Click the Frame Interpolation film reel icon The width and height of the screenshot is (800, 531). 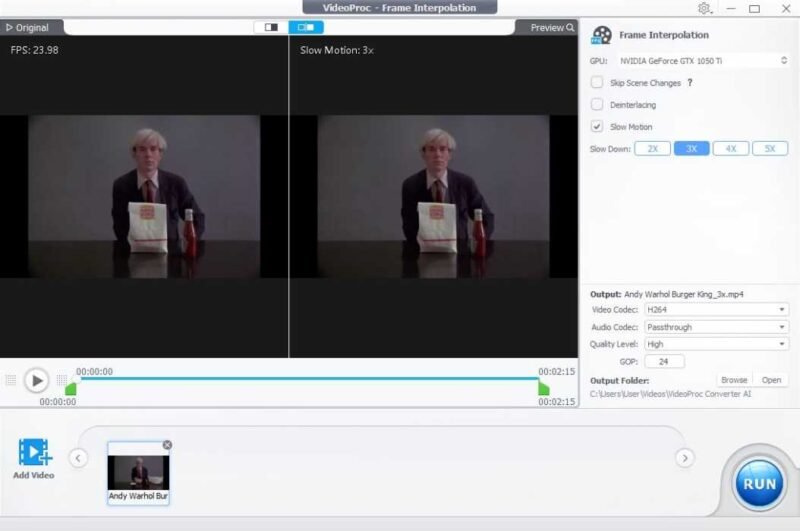click(601, 35)
